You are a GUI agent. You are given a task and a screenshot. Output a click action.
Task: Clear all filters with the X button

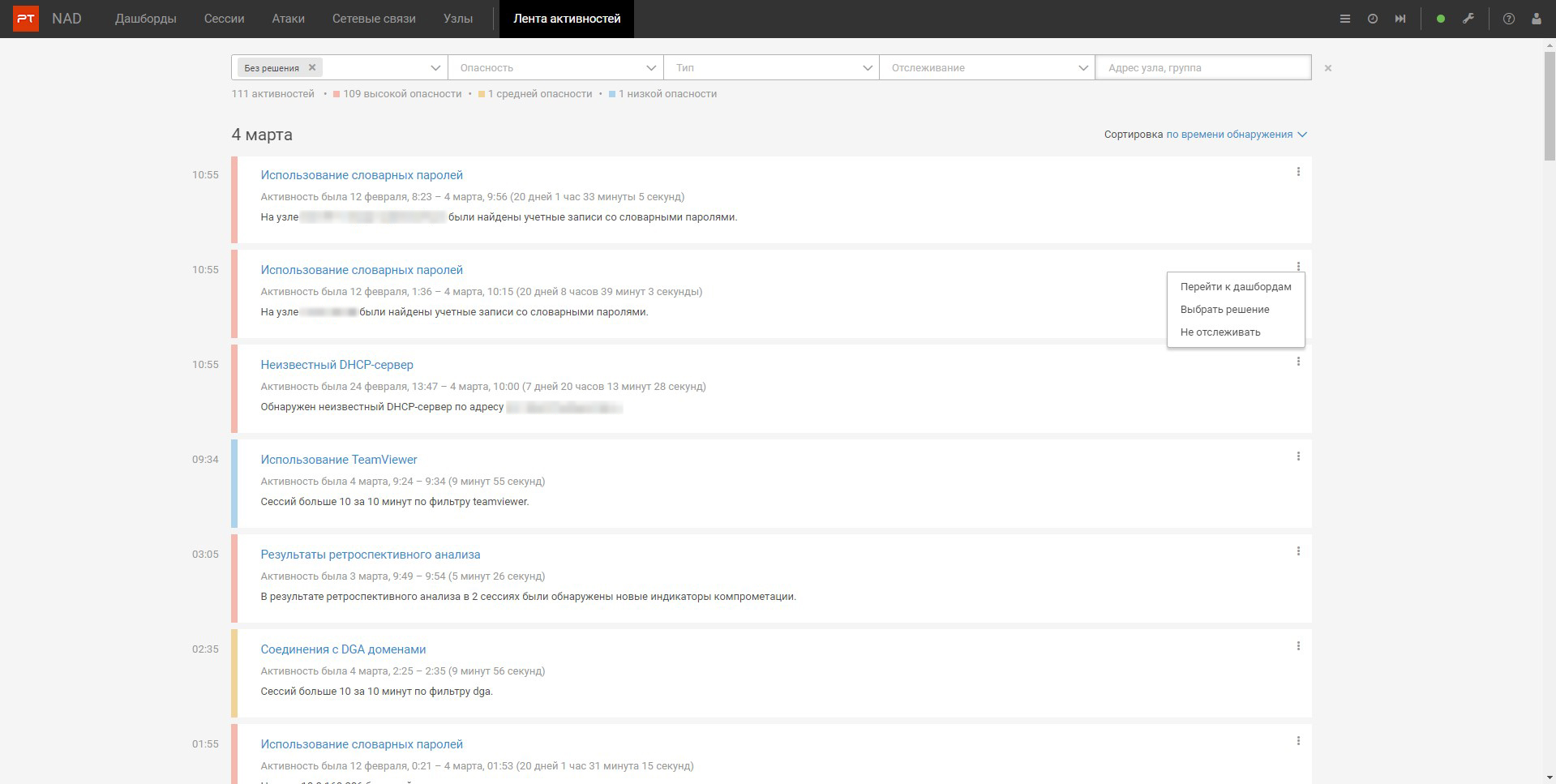[x=1328, y=68]
